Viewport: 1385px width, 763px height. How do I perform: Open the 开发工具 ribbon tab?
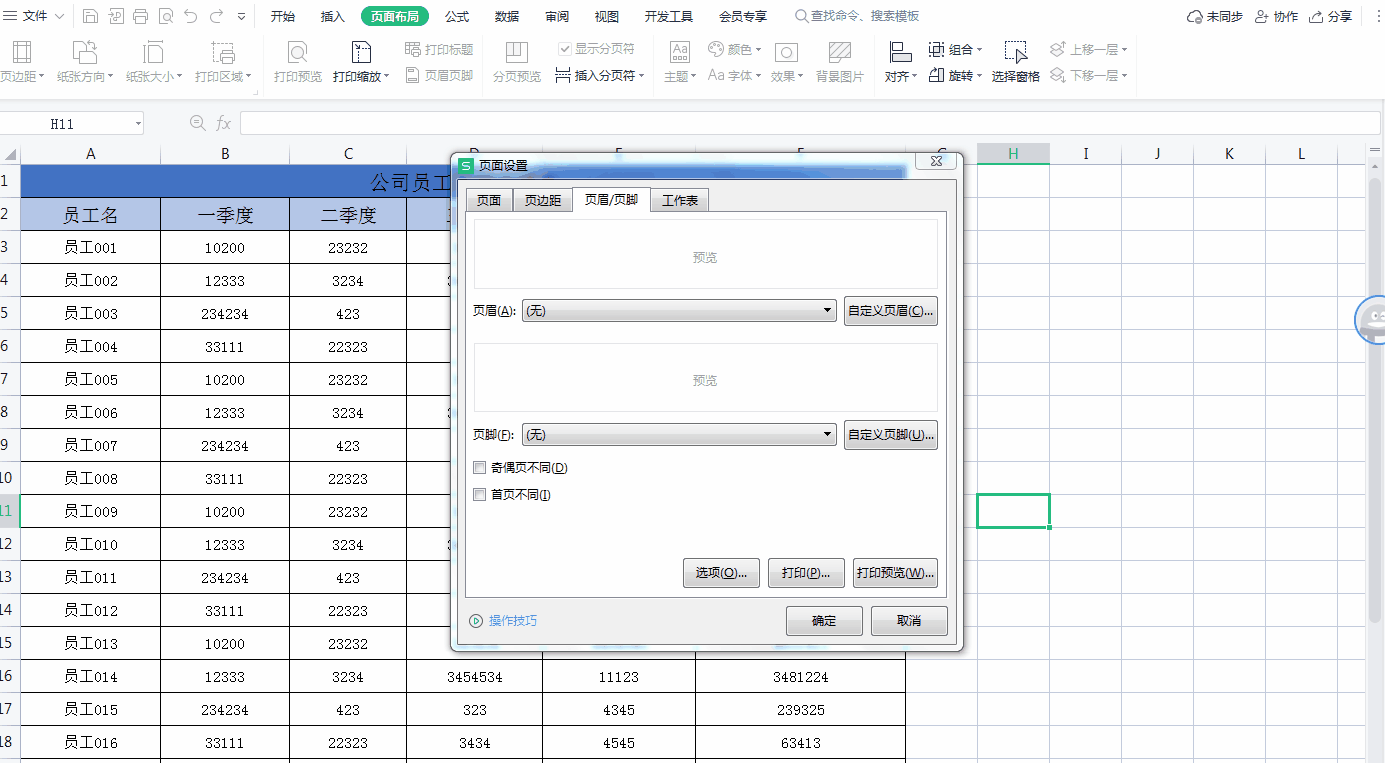point(669,16)
